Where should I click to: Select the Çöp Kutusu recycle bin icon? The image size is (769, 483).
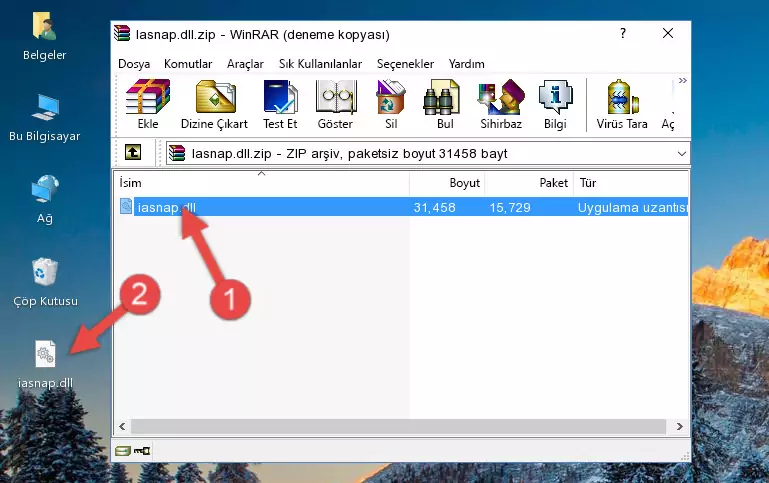pyautogui.click(x=45, y=282)
